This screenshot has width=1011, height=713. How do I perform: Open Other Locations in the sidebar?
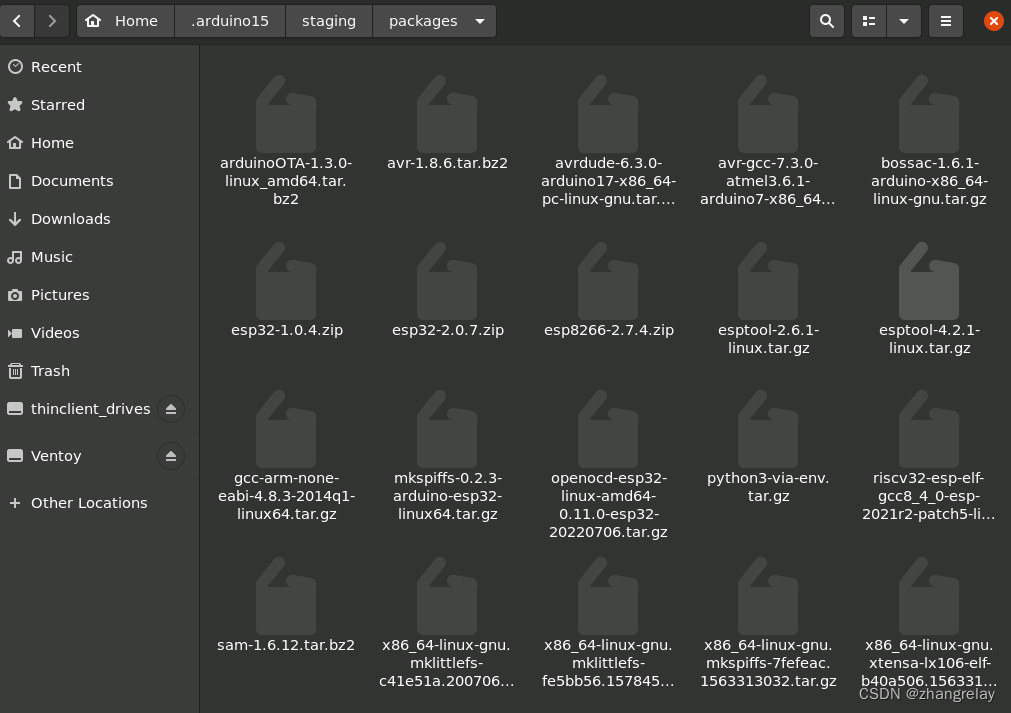[99, 503]
